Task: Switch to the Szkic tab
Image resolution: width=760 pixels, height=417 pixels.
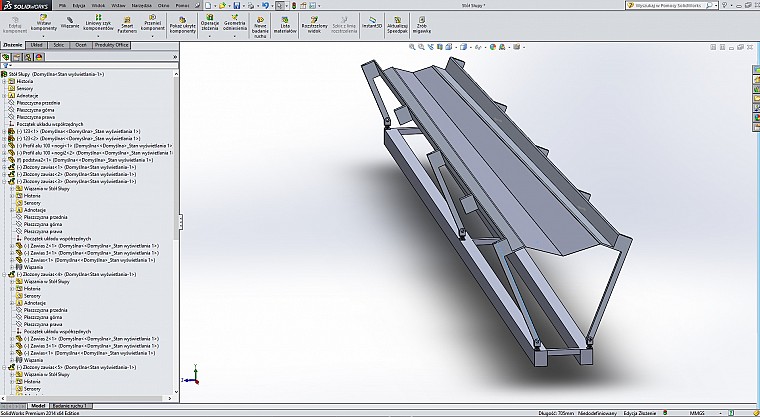Action: tap(59, 45)
